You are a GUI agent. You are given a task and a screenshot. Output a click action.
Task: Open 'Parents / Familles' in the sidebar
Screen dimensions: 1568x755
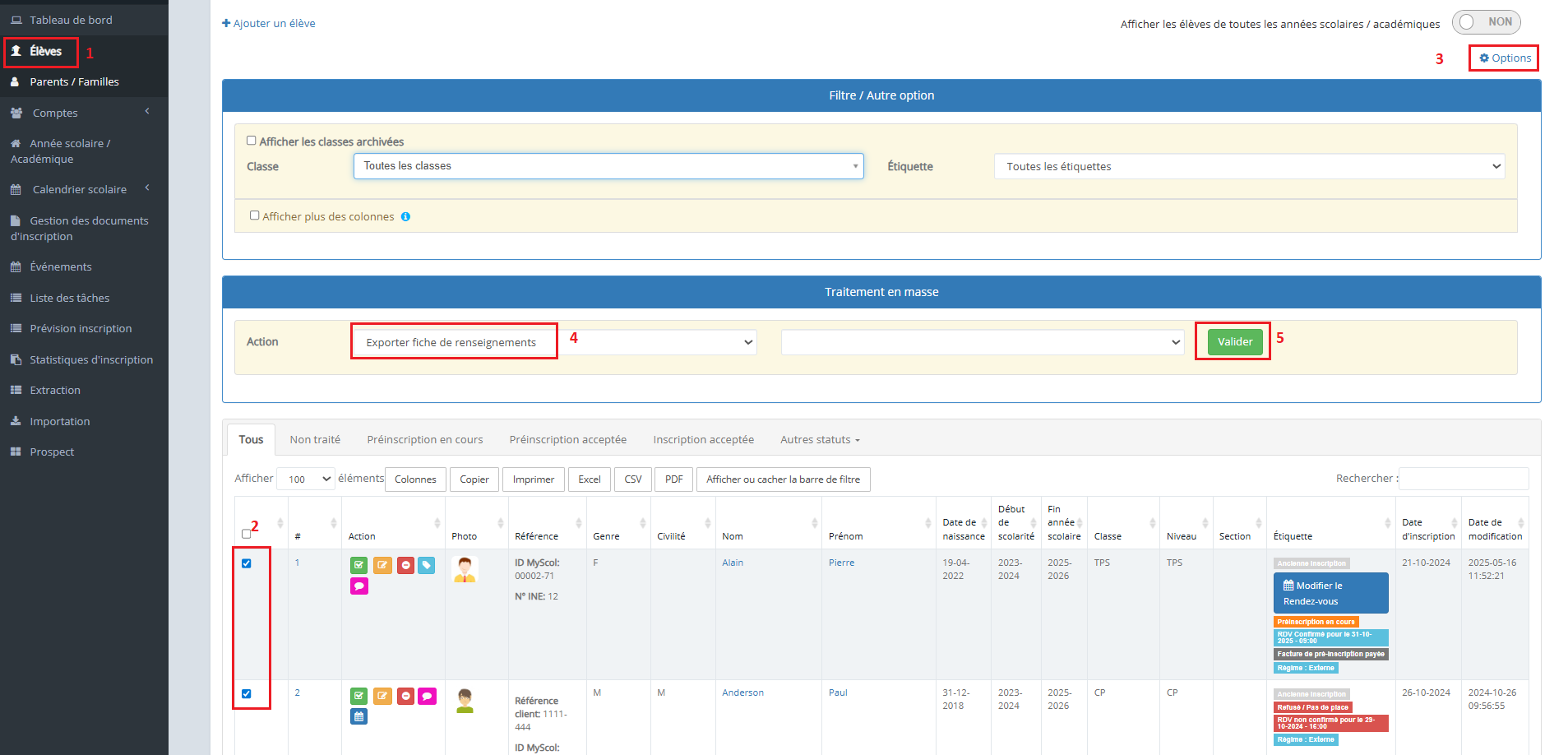click(x=74, y=82)
